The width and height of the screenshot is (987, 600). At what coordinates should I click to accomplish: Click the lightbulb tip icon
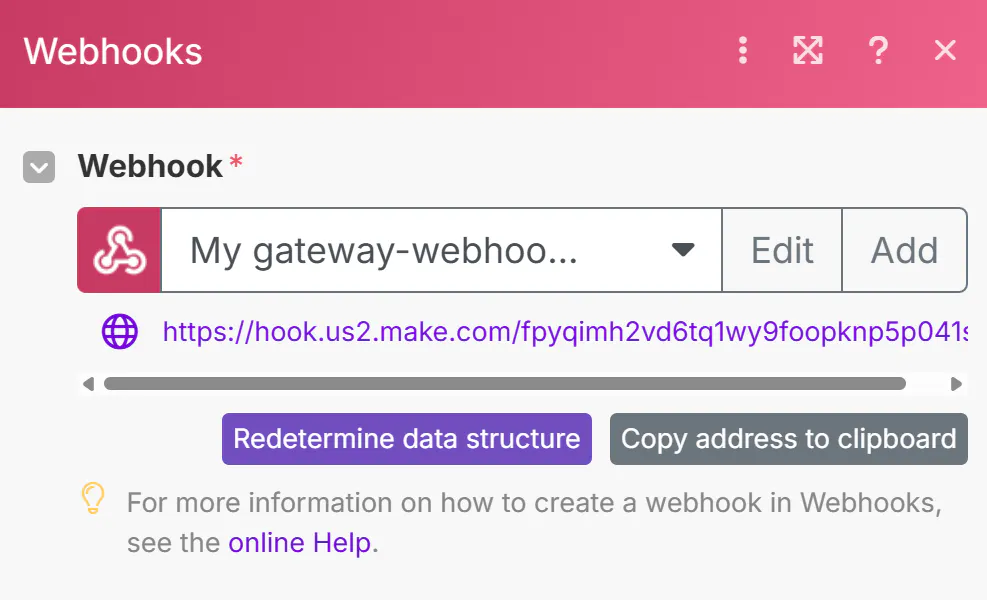(93, 498)
